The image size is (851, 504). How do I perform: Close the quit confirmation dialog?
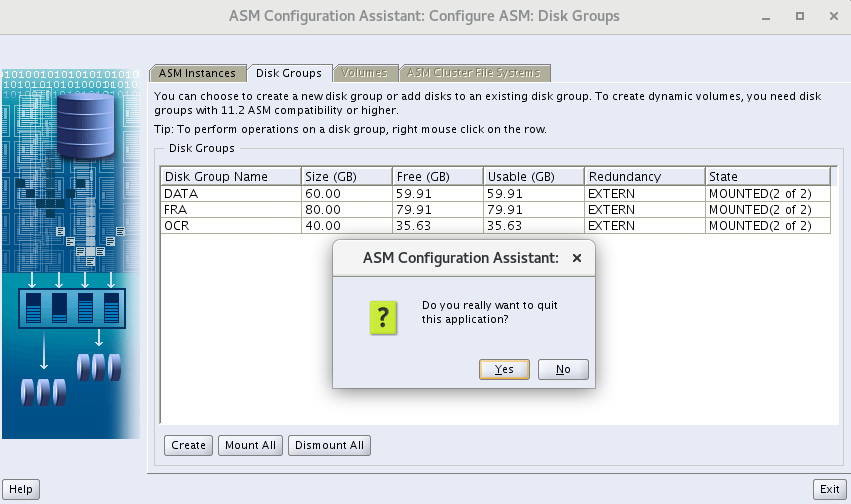(576, 258)
